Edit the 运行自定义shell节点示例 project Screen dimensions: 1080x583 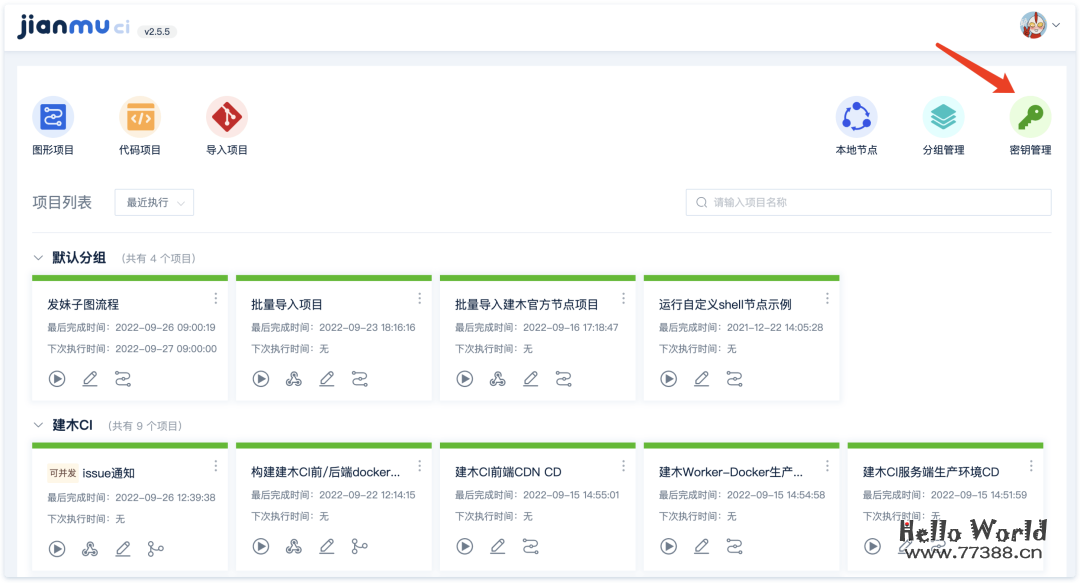tap(702, 378)
